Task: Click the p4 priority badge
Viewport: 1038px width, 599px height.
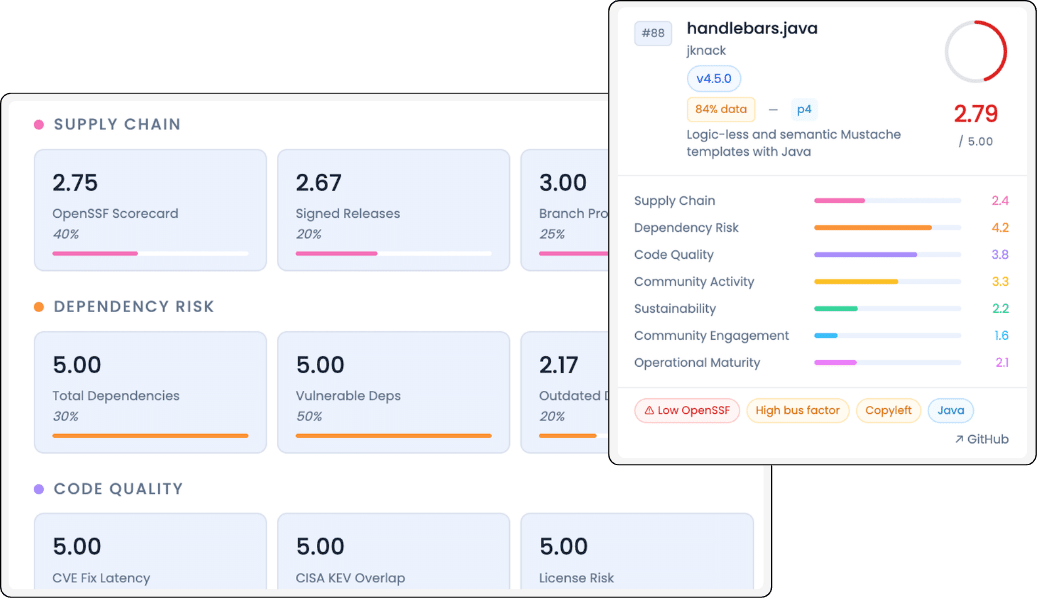Action: pos(804,109)
